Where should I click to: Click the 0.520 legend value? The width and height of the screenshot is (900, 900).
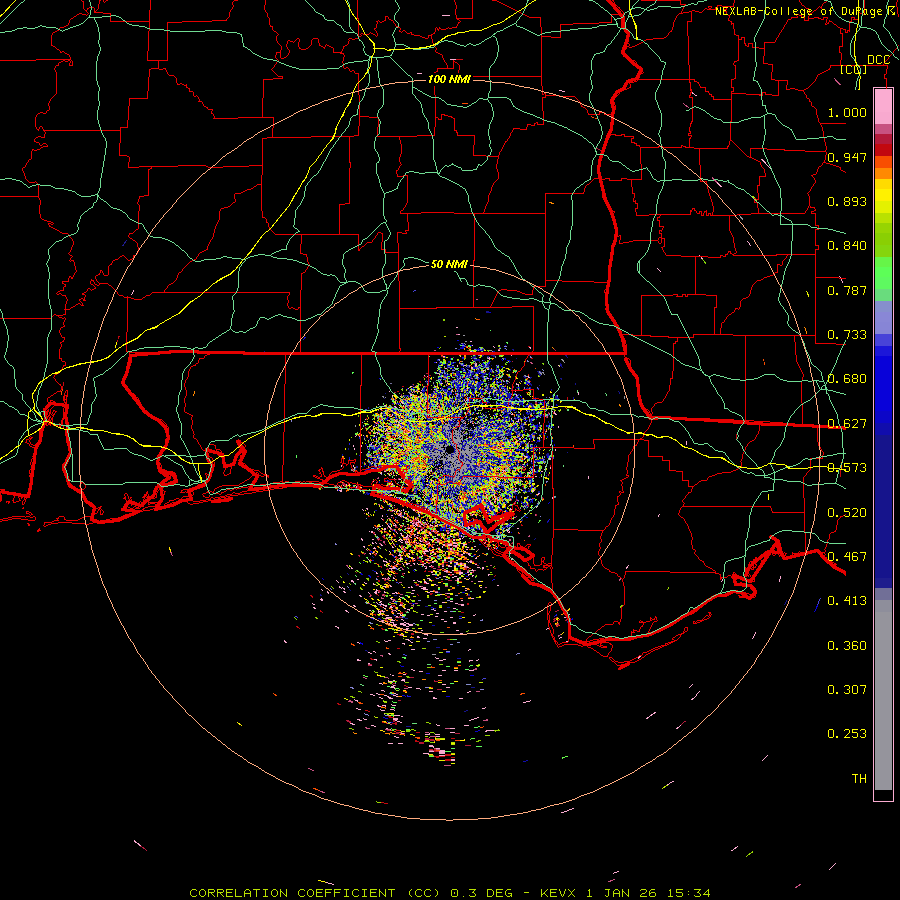coord(847,513)
